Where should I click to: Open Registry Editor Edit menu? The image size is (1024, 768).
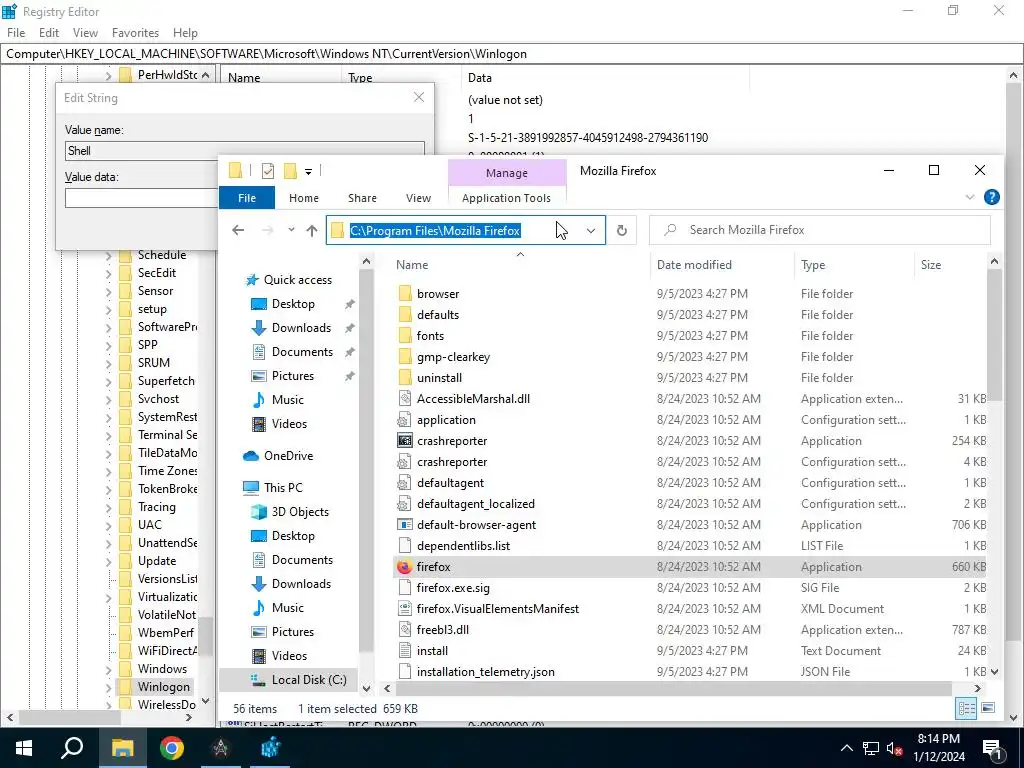49,33
